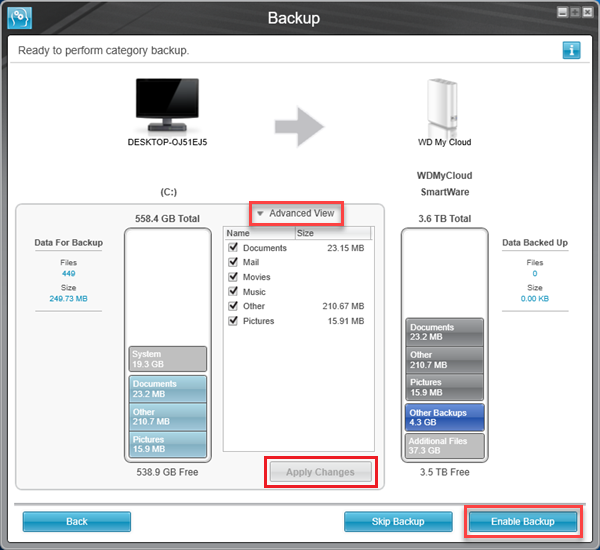This screenshot has width=600, height=550.
Task: Click the Data For Backup heading
Action: coord(68,243)
